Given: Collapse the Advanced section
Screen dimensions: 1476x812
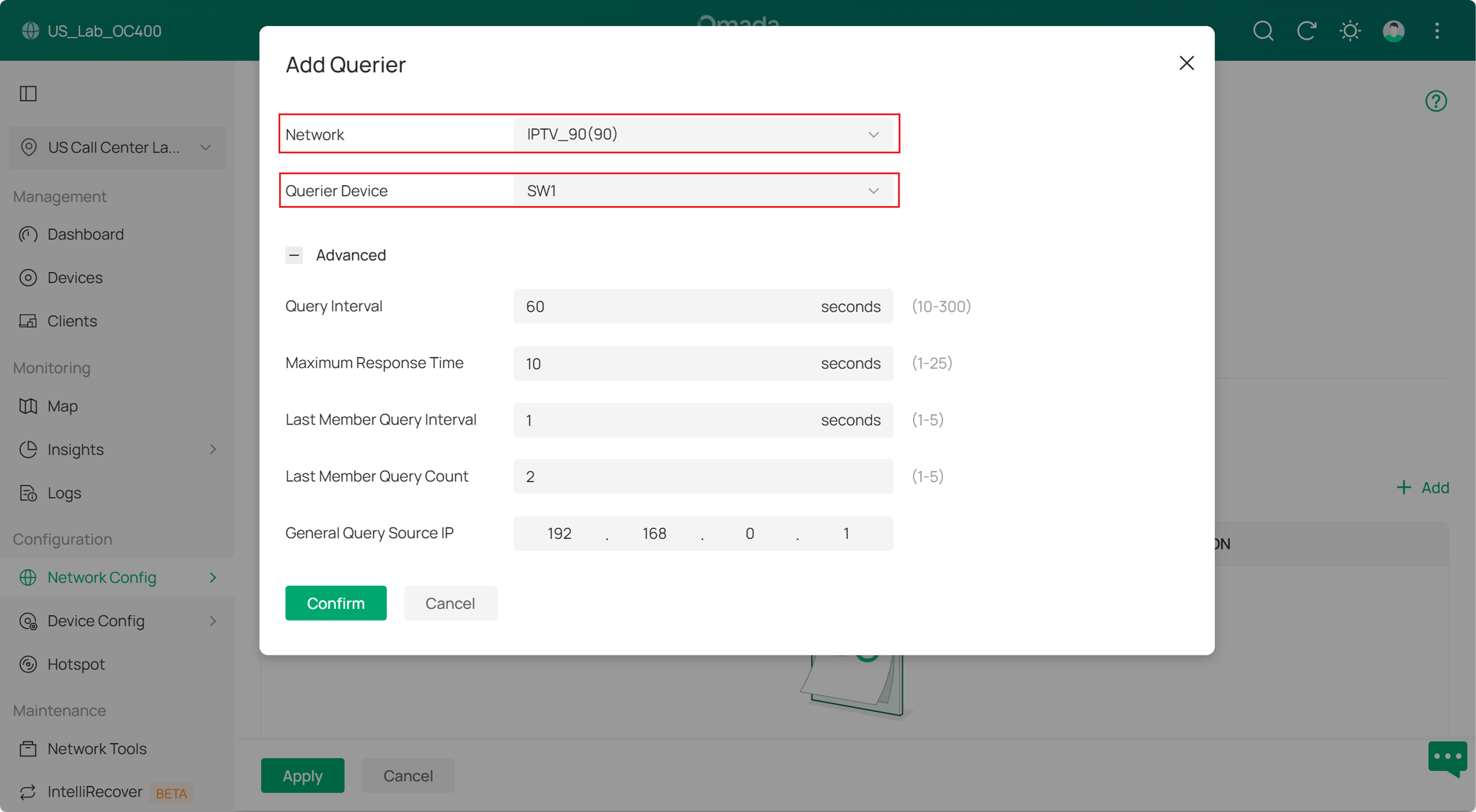Looking at the screenshot, I should tap(295, 255).
